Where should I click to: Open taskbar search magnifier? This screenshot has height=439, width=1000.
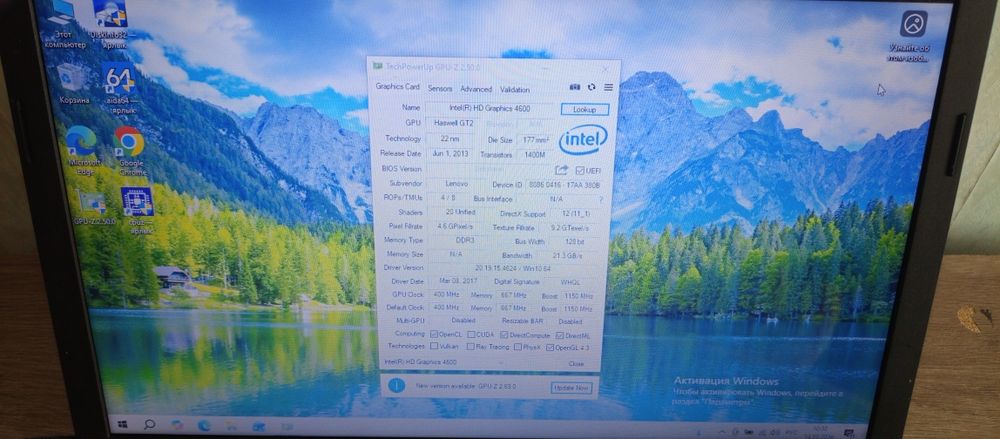[149, 424]
